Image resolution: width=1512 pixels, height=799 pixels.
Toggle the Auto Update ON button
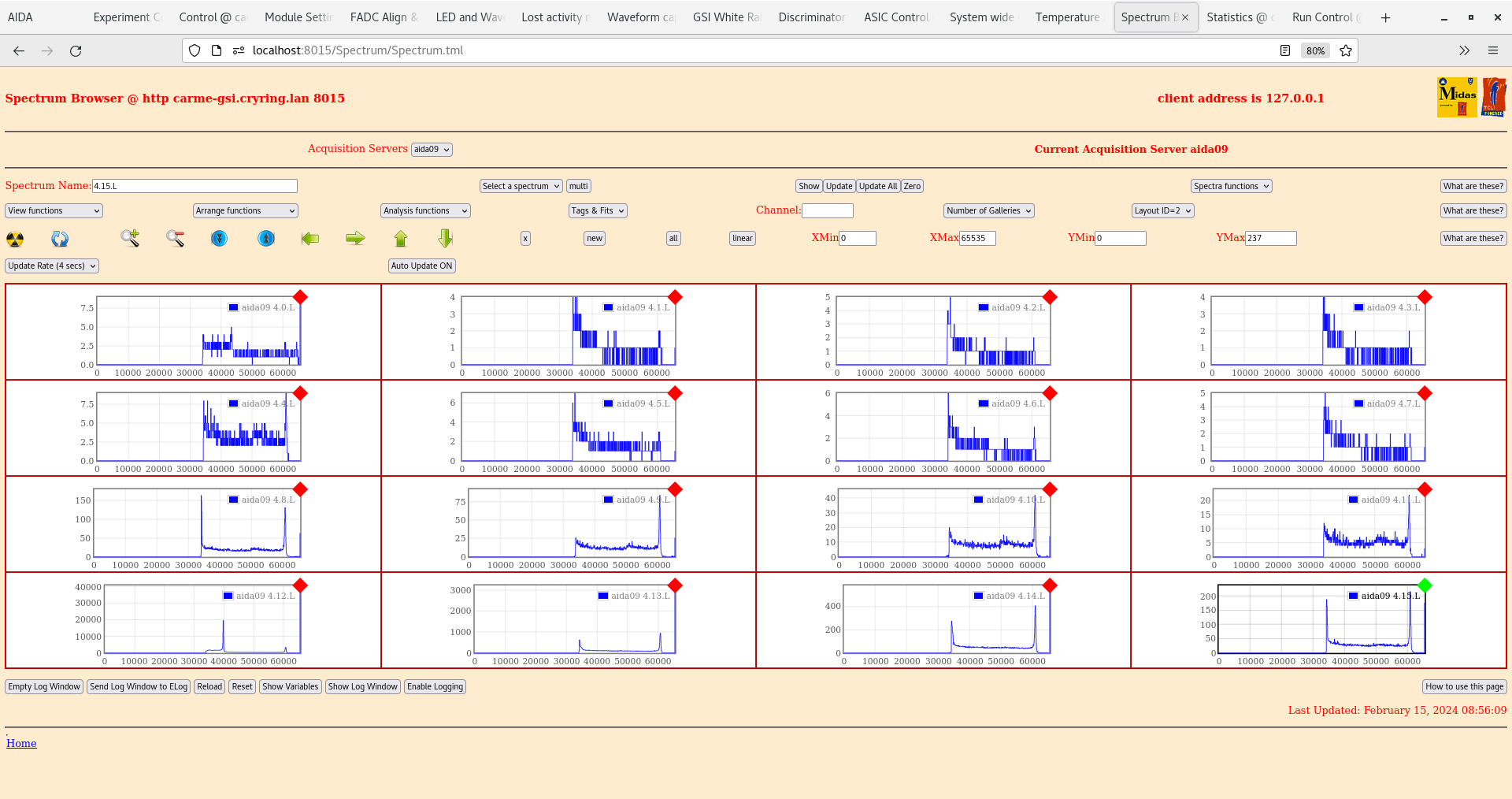(421, 266)
